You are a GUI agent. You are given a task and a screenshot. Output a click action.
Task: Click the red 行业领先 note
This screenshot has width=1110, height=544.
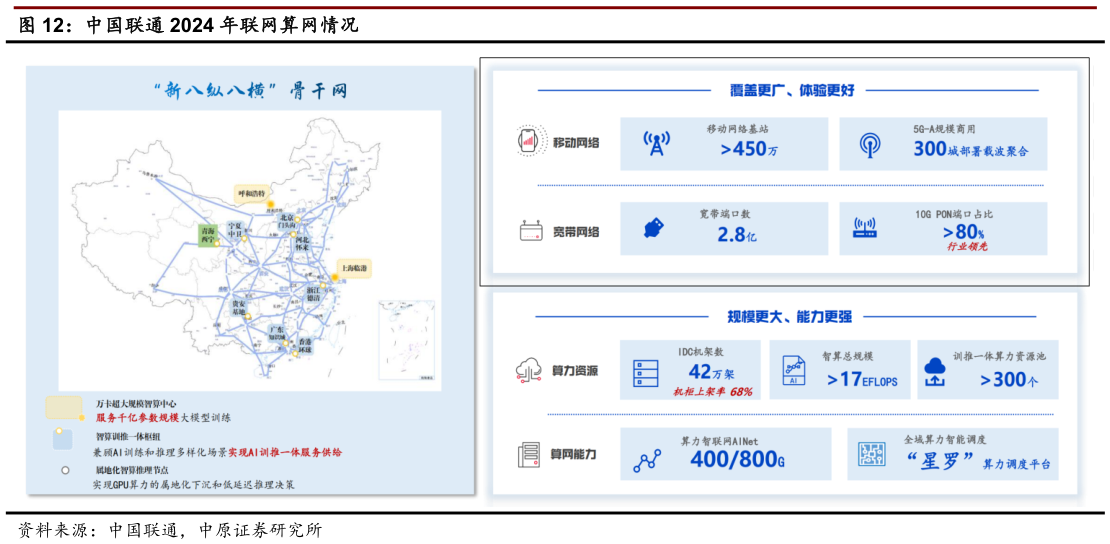click(x=966, y=246)
